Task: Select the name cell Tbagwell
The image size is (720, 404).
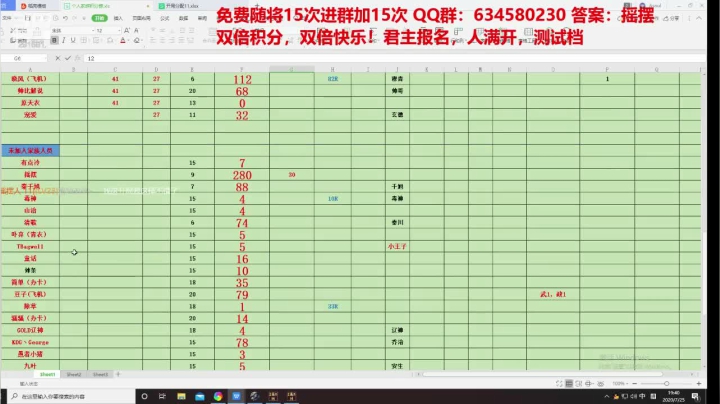Action: [x=30, y=247]
